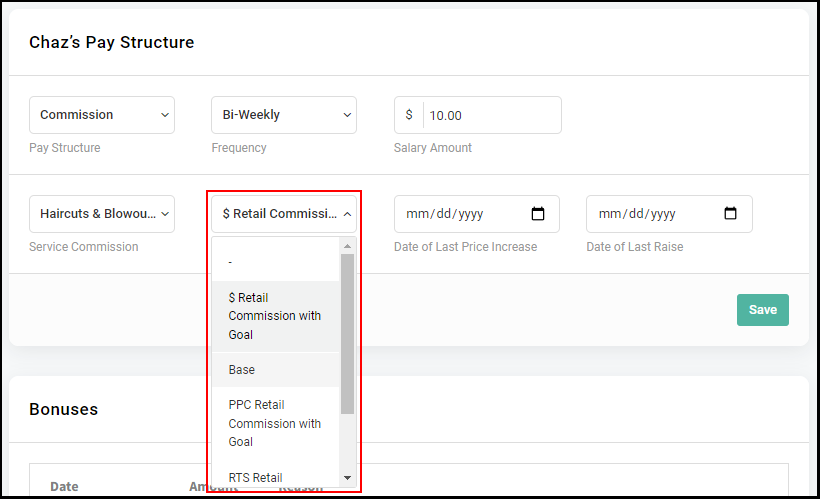Open the Bi-Weekly Frequency dropdown
This screenshot has height=499, width=820.
(284, 115)
